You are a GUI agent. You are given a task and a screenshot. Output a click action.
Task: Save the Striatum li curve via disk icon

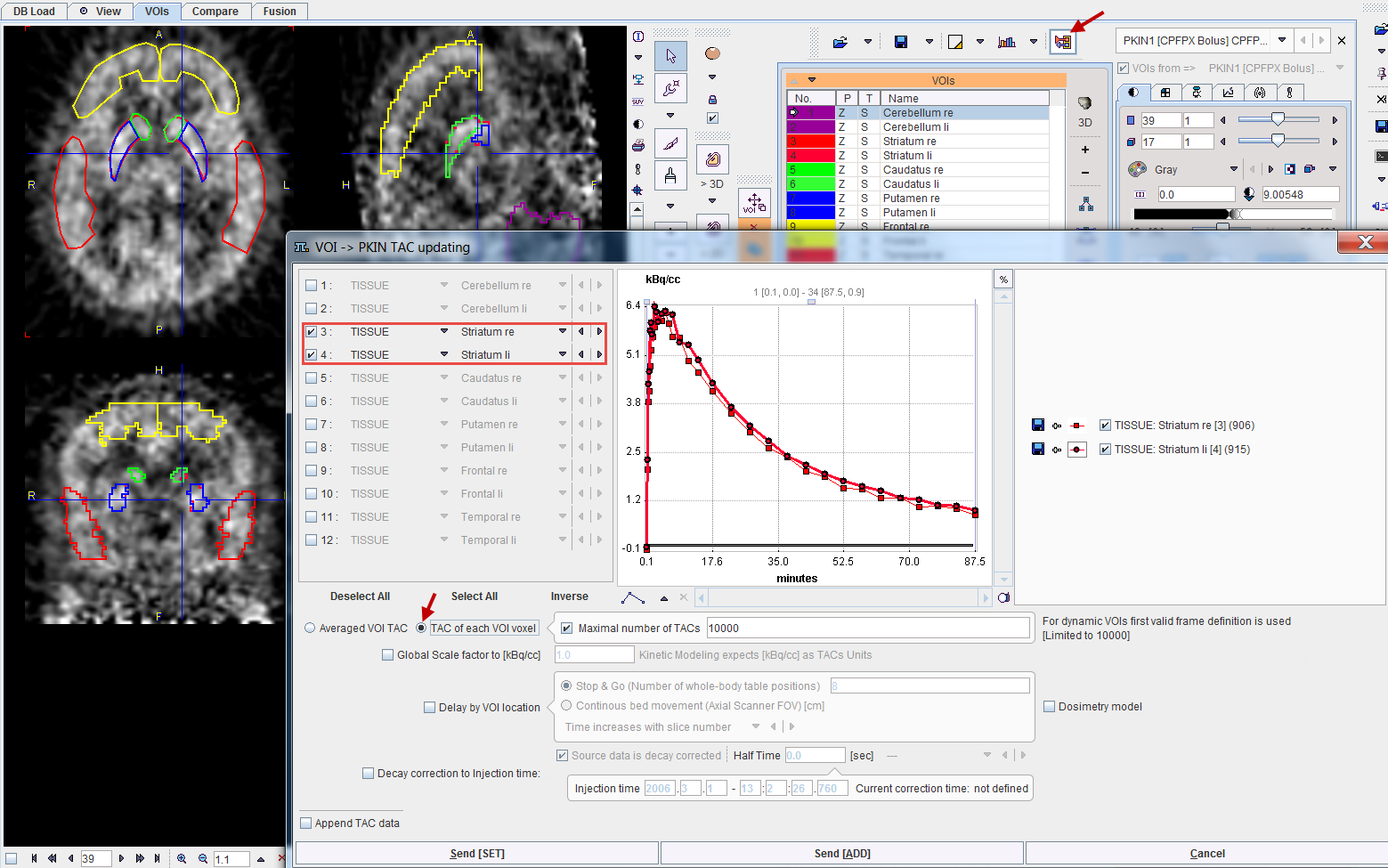coord(1037,450)
